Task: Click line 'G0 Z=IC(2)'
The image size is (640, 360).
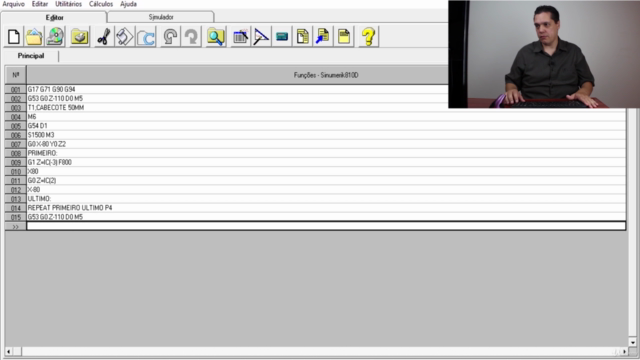Action: point(326,180)
